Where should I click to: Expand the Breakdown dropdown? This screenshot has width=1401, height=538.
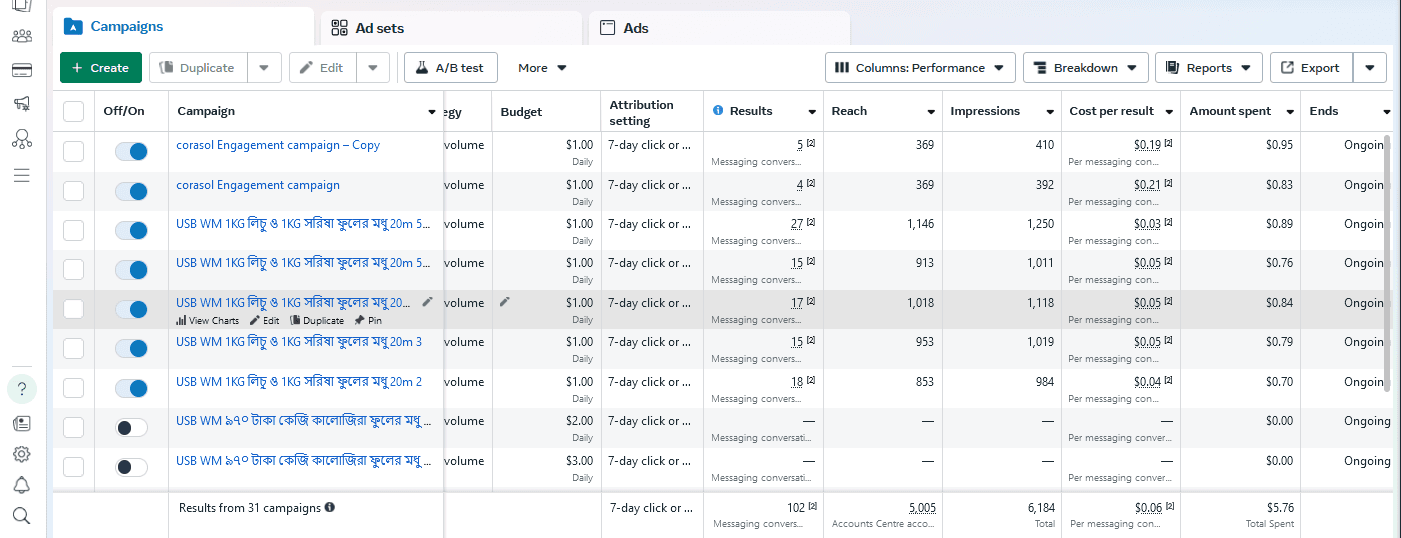(1085, 68)
